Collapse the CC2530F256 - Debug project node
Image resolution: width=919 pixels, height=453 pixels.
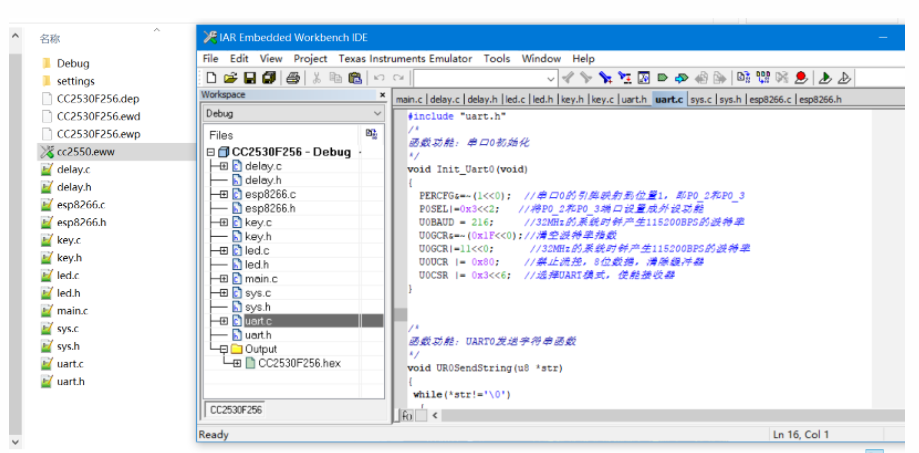[x=211, y=152]
